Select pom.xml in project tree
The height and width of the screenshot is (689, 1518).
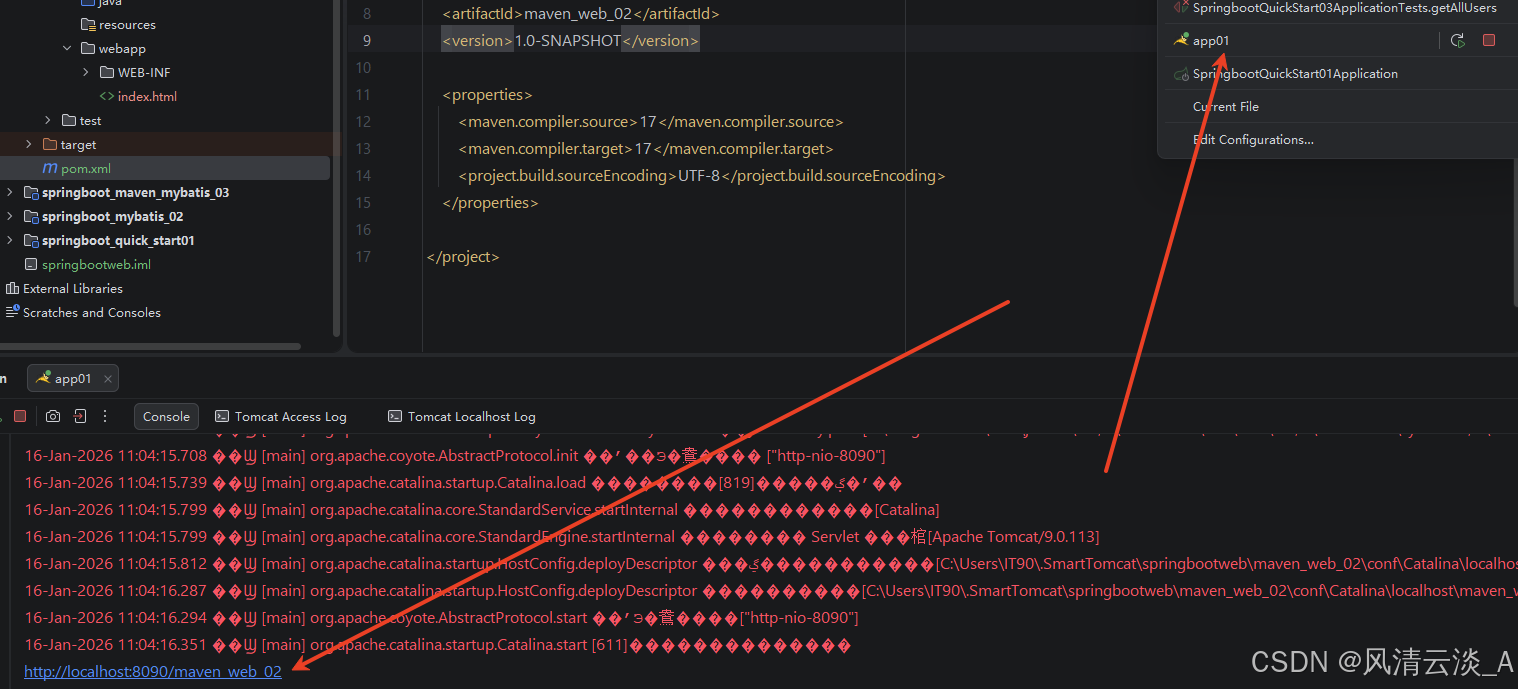(x=86, y=169)
